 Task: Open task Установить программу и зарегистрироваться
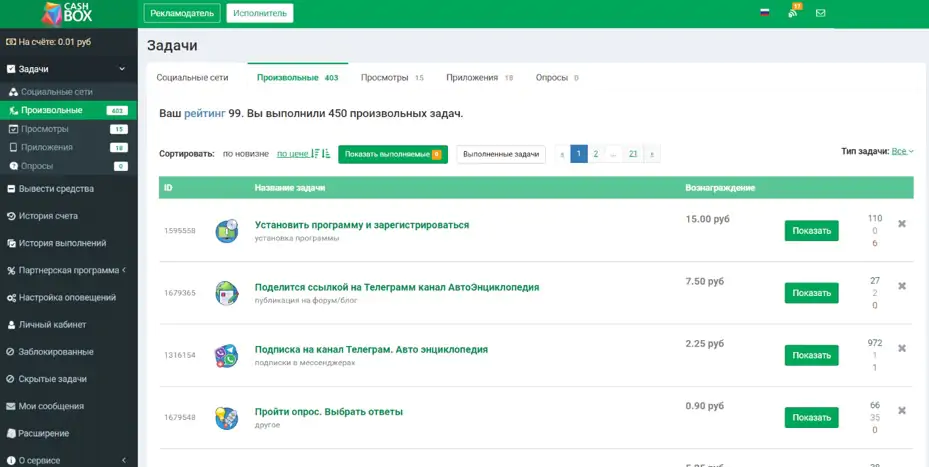click(x=361, y=225)
